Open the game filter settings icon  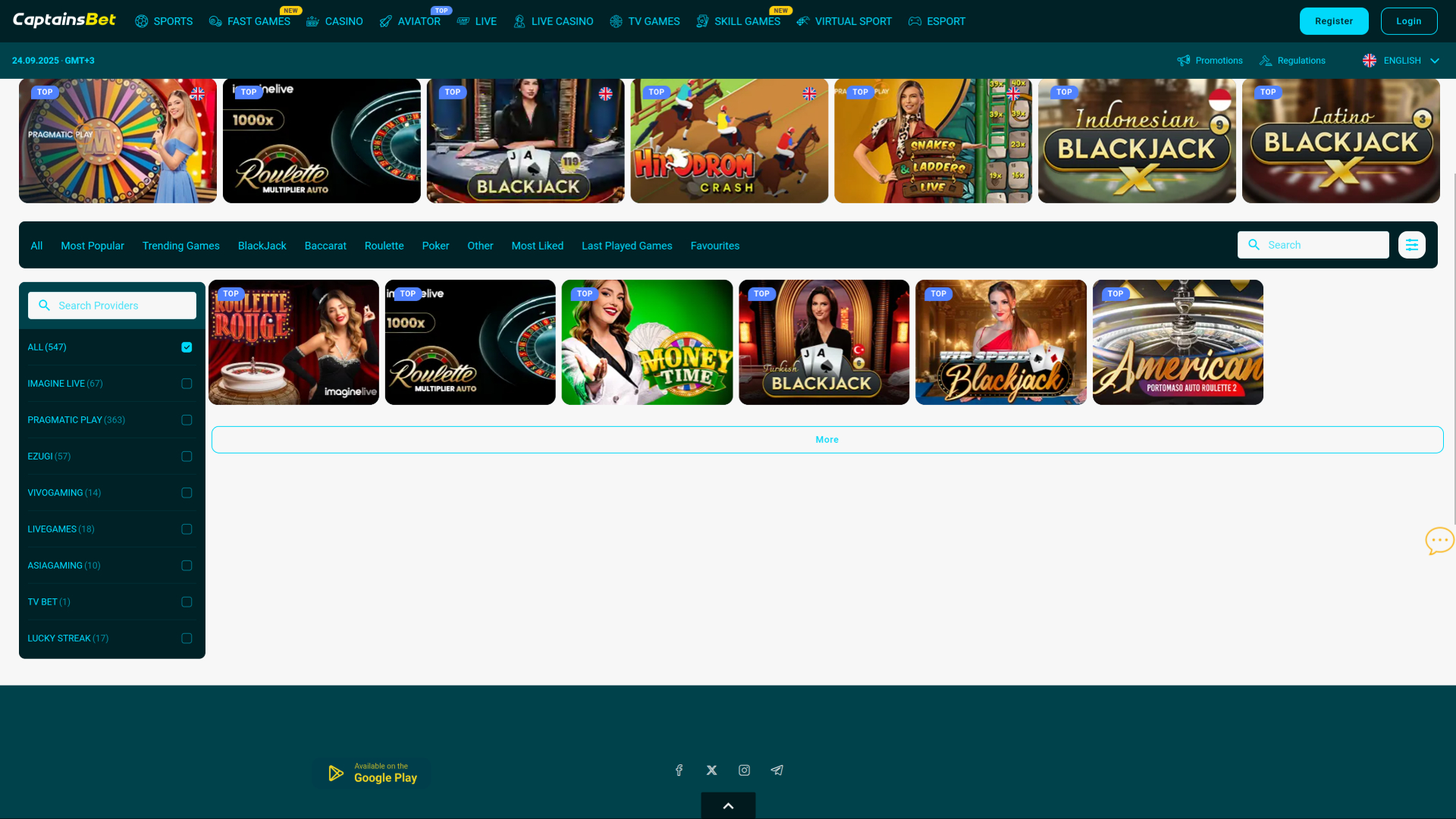(1411, 244)
